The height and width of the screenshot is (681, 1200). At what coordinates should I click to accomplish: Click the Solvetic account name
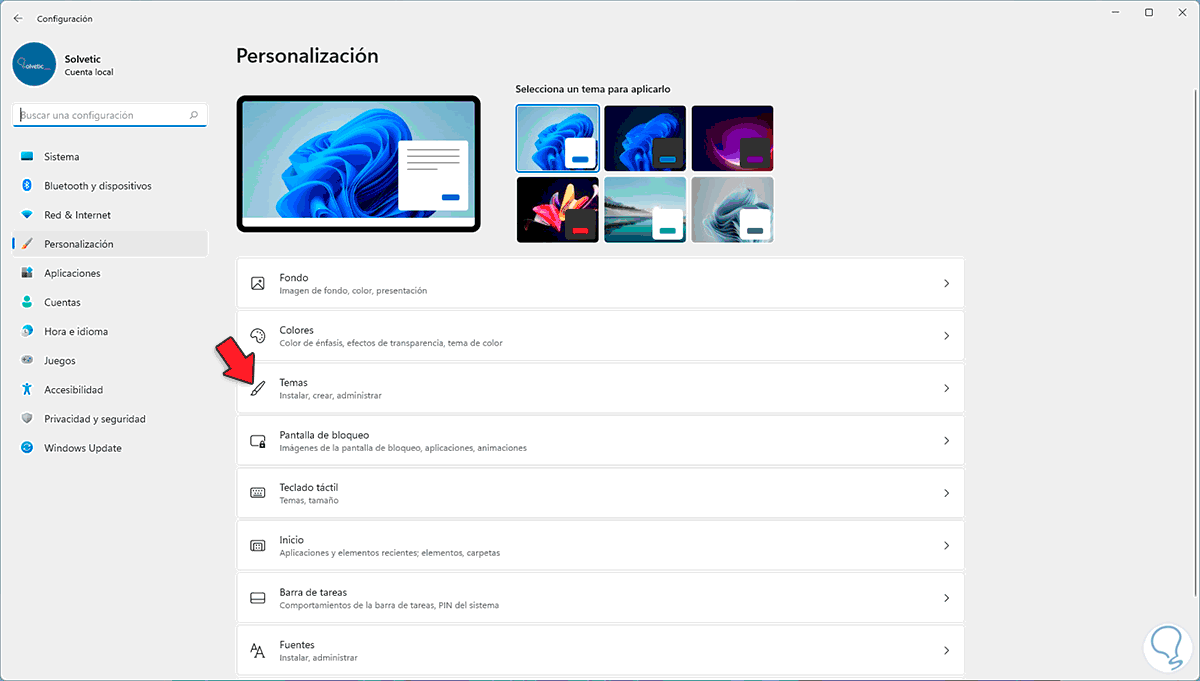point(82,58)
